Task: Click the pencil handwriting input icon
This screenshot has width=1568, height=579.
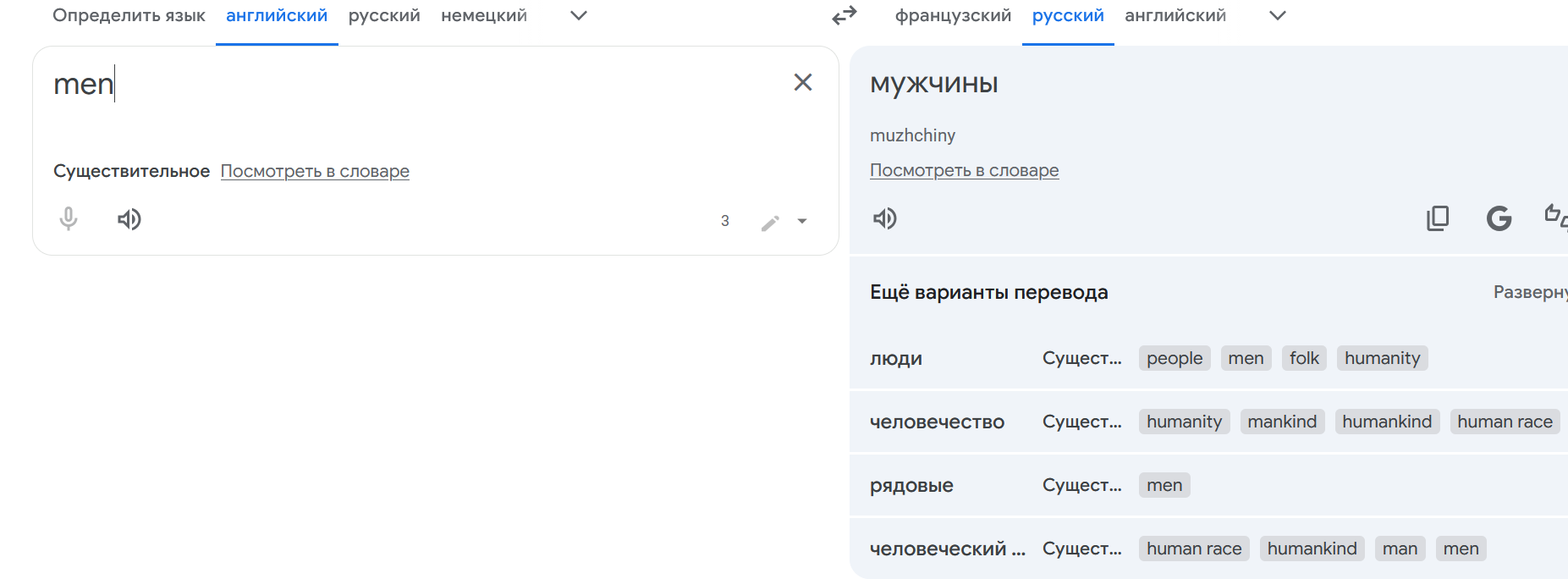Action: pyautogui.click(x=769, y=222)
